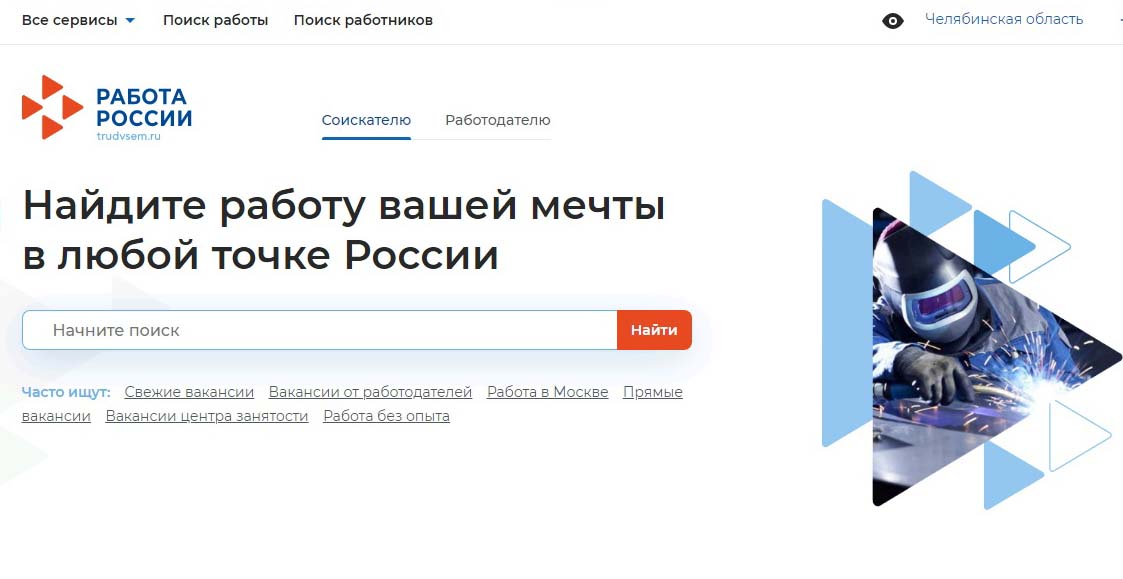This screenshot has height=579, width=1123.
Task: Select the Соискателю tab
Action: pos(366,120)
